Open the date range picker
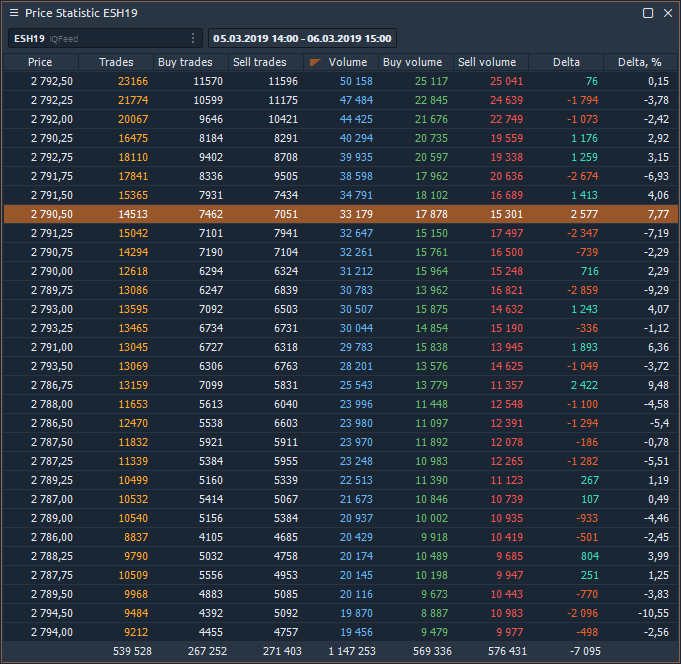681x664 pixels. pyautogui.click(x=303, y=39)
